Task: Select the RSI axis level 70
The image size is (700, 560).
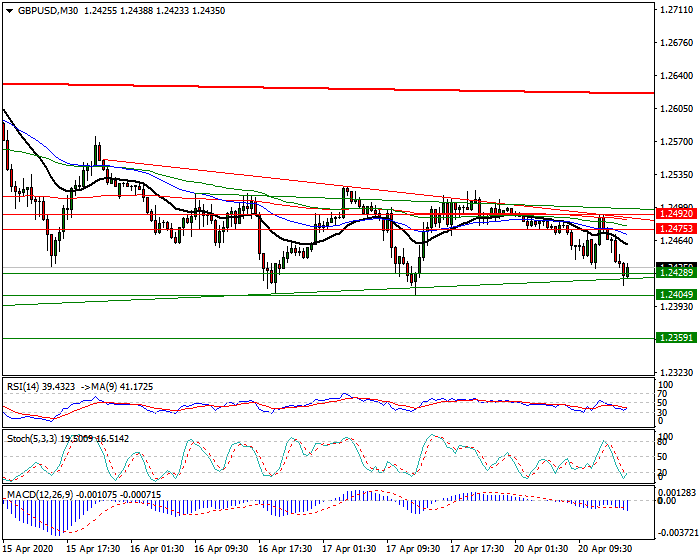Action: 662,394
